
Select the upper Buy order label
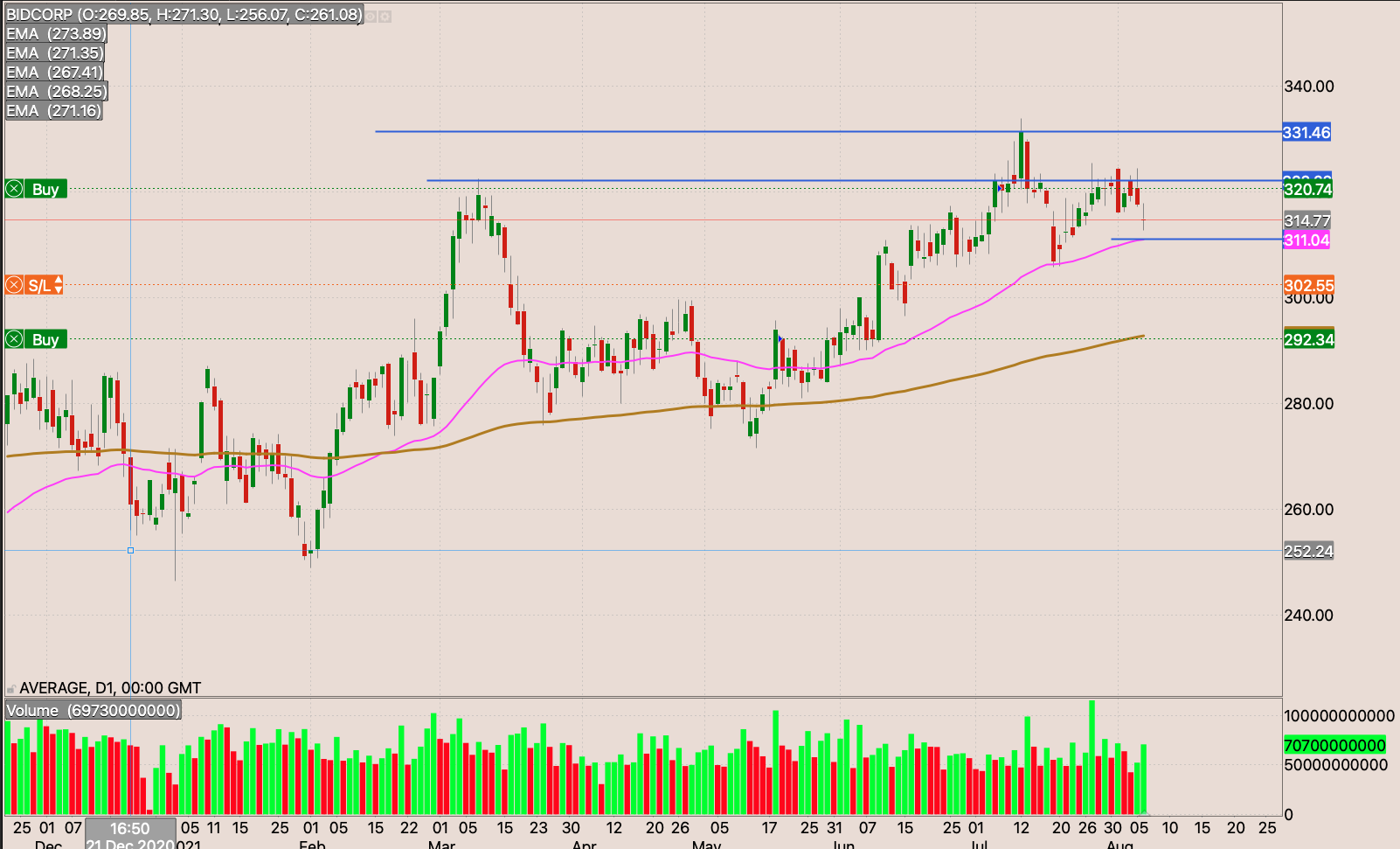[x=45, y=189]
